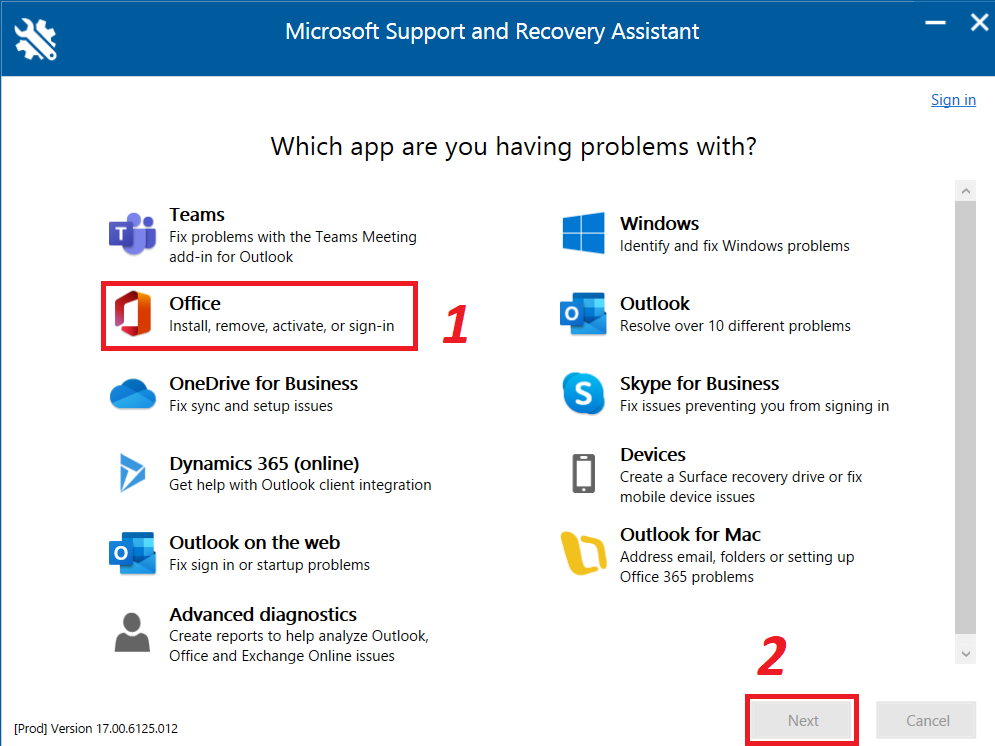Click 'Fix sync and setup issues' description

(251, 406)
